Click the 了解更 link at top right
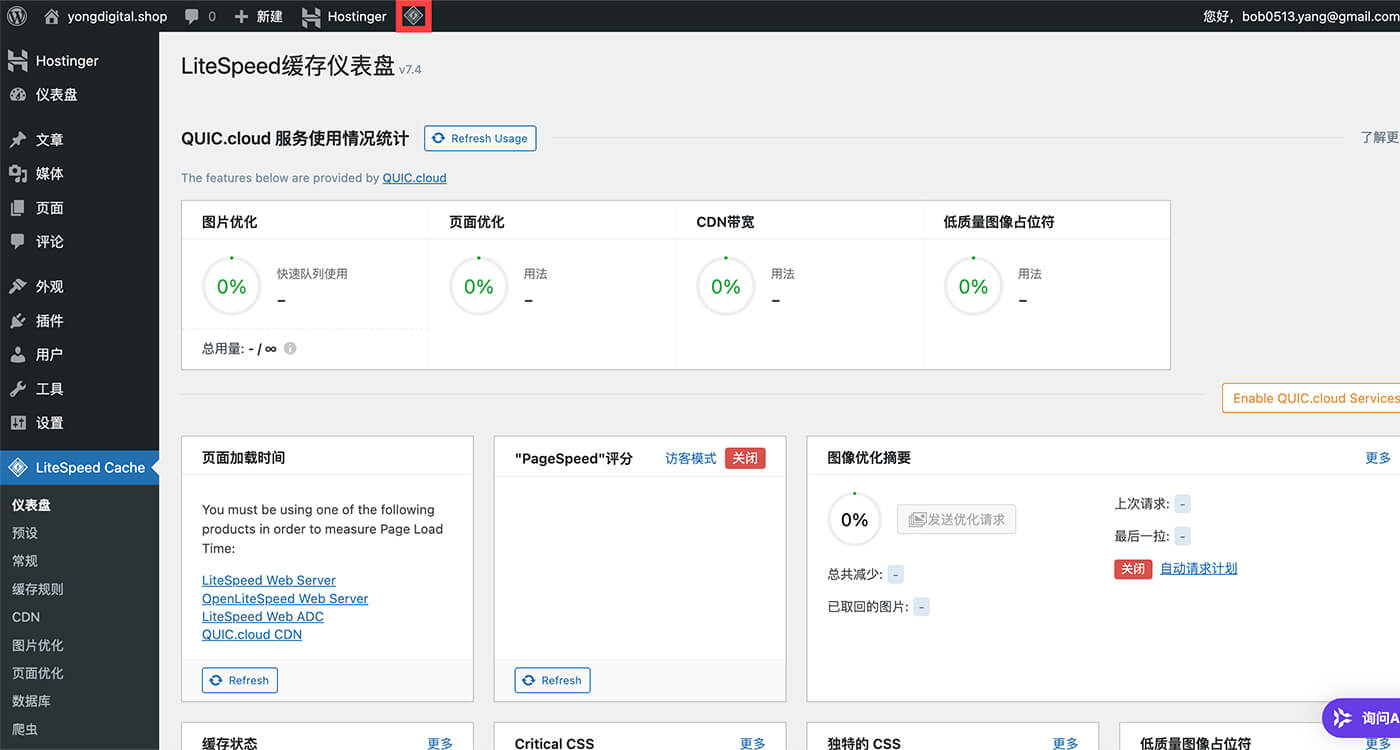This screenshot has width=1400, height=750. (1380, 138)
